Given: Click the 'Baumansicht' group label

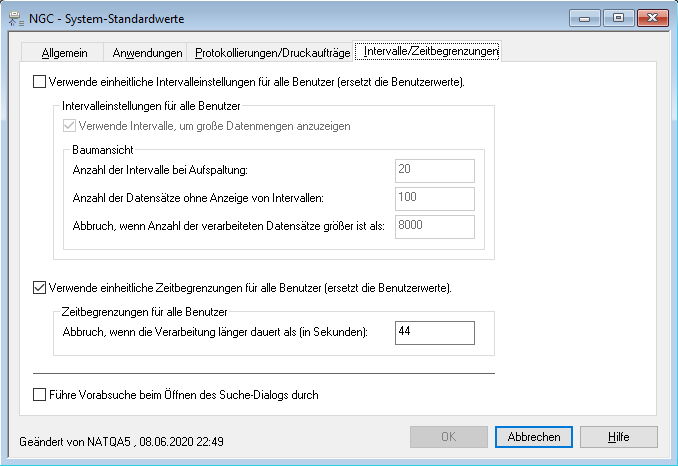Looking at the screenshot, I should [103, 150].
